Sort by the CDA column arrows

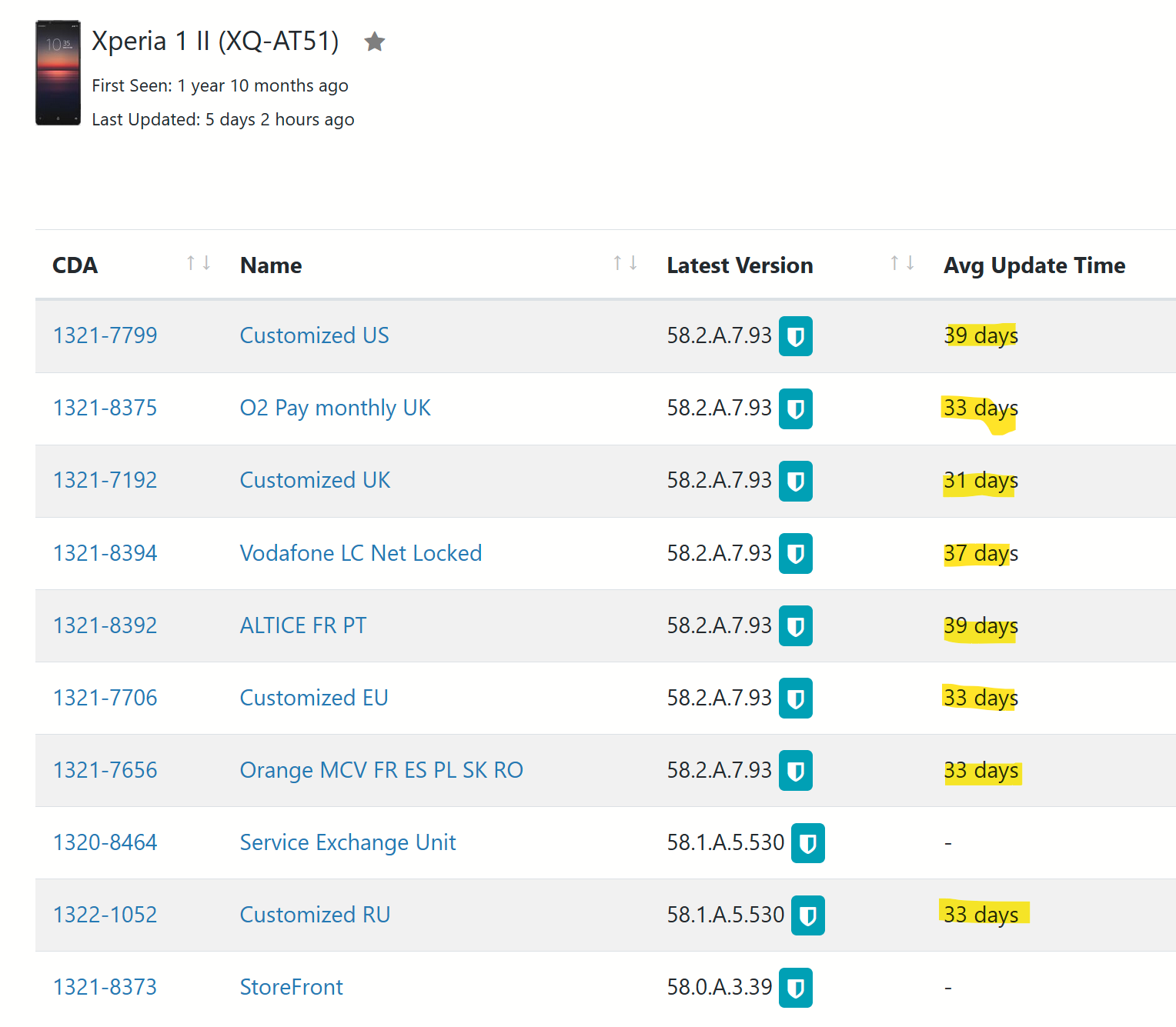[x=199, y=263]
